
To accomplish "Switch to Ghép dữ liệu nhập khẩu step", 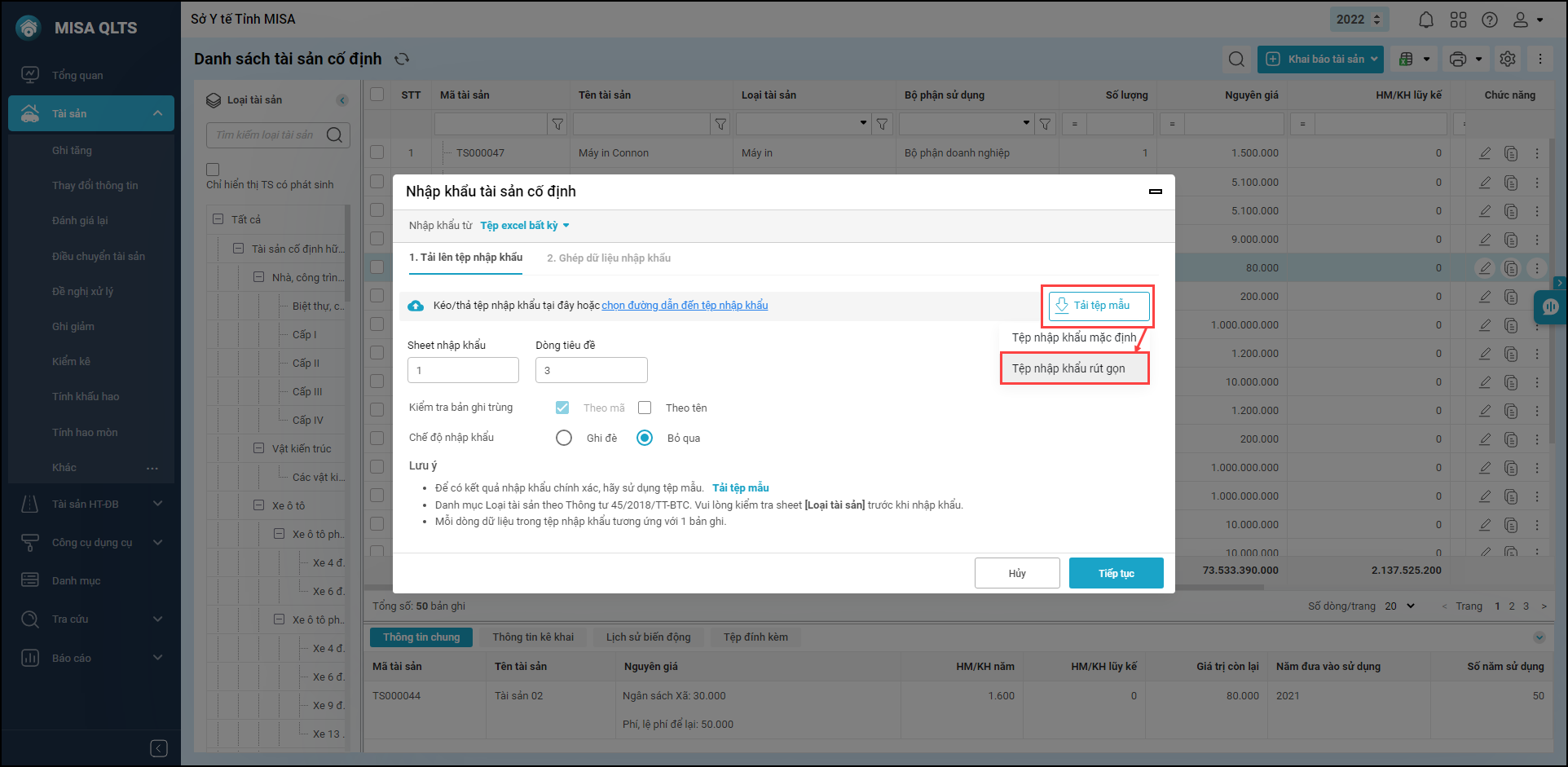I will [609, 258].
